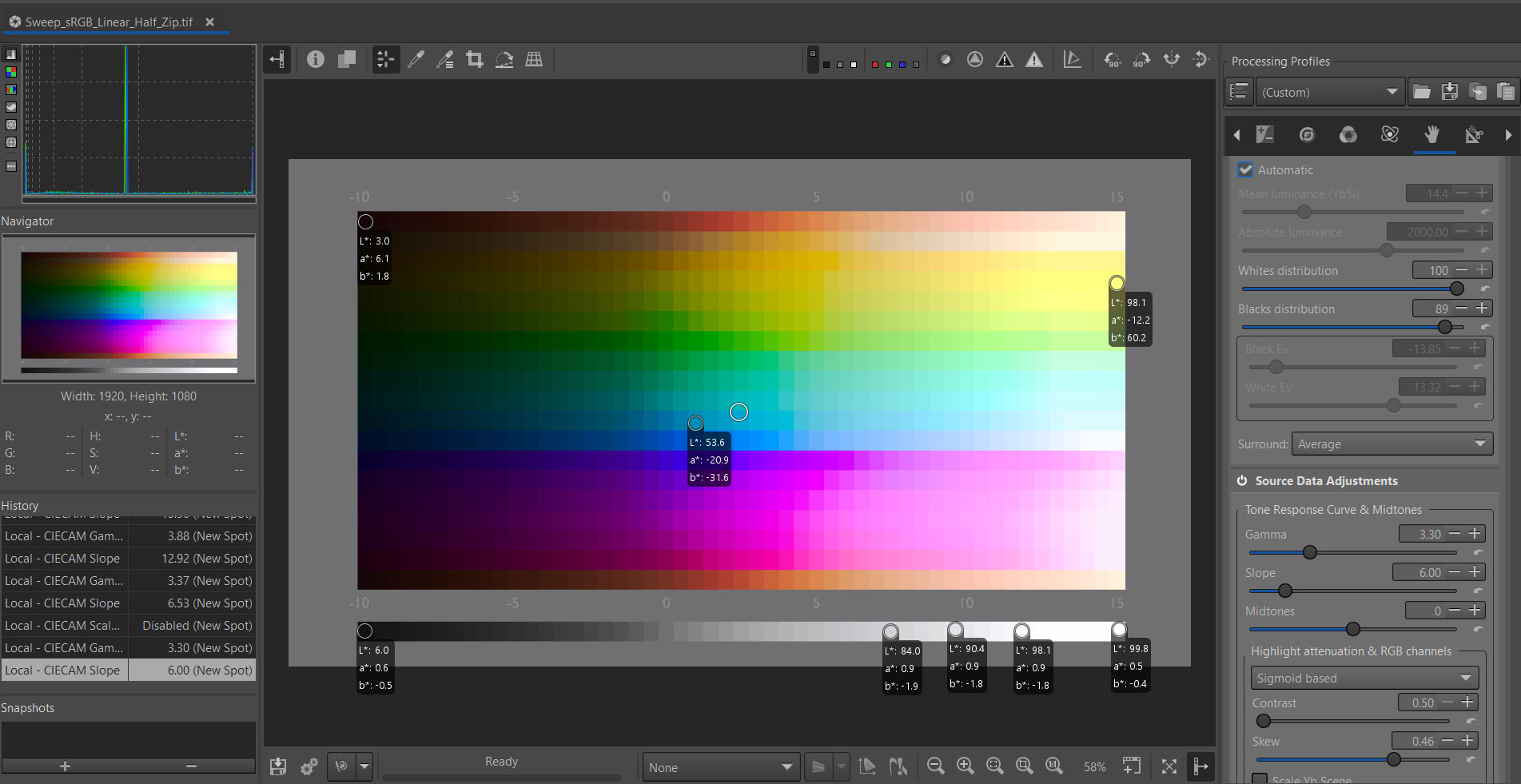Open the image info overlay icon
The width and height of the screenshot is (1521, 784).
pyautogui.click(x=316, y=59)
